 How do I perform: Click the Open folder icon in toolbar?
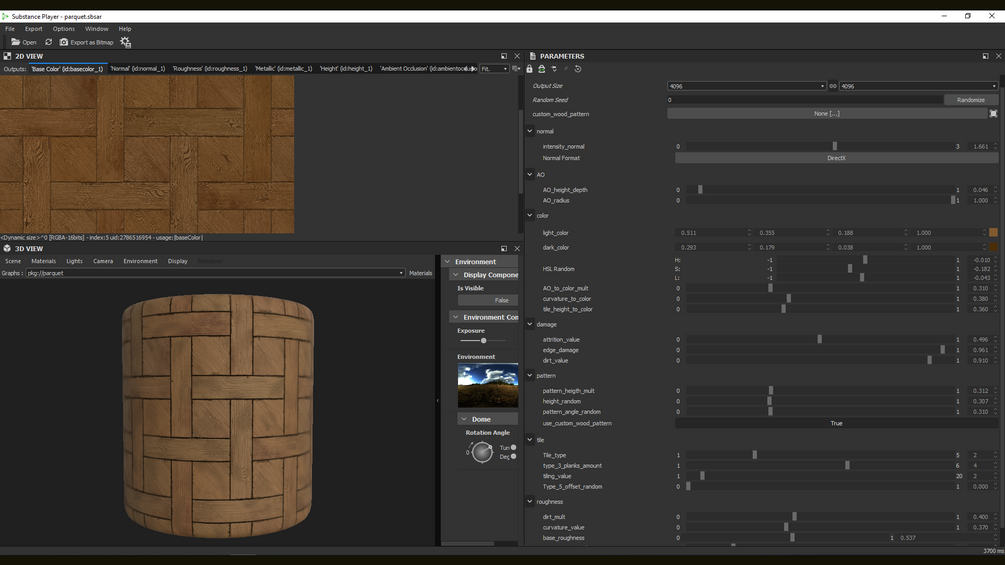pyautogui.click(x=16, y=42)
